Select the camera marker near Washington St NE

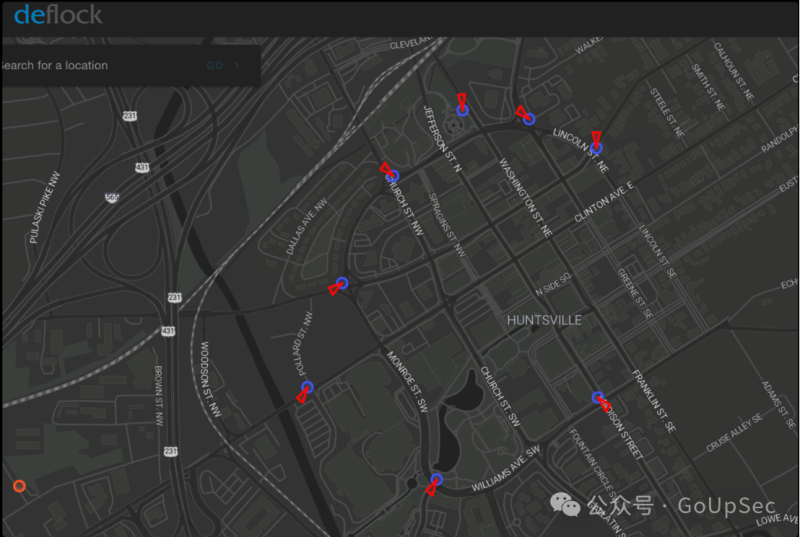529,118
